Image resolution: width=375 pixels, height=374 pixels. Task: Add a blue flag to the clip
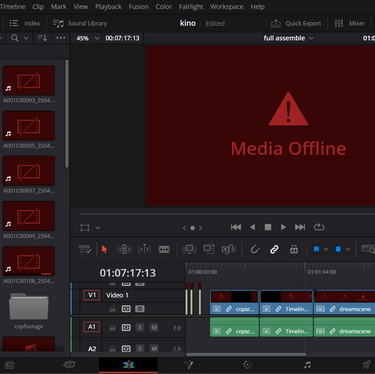316,249
